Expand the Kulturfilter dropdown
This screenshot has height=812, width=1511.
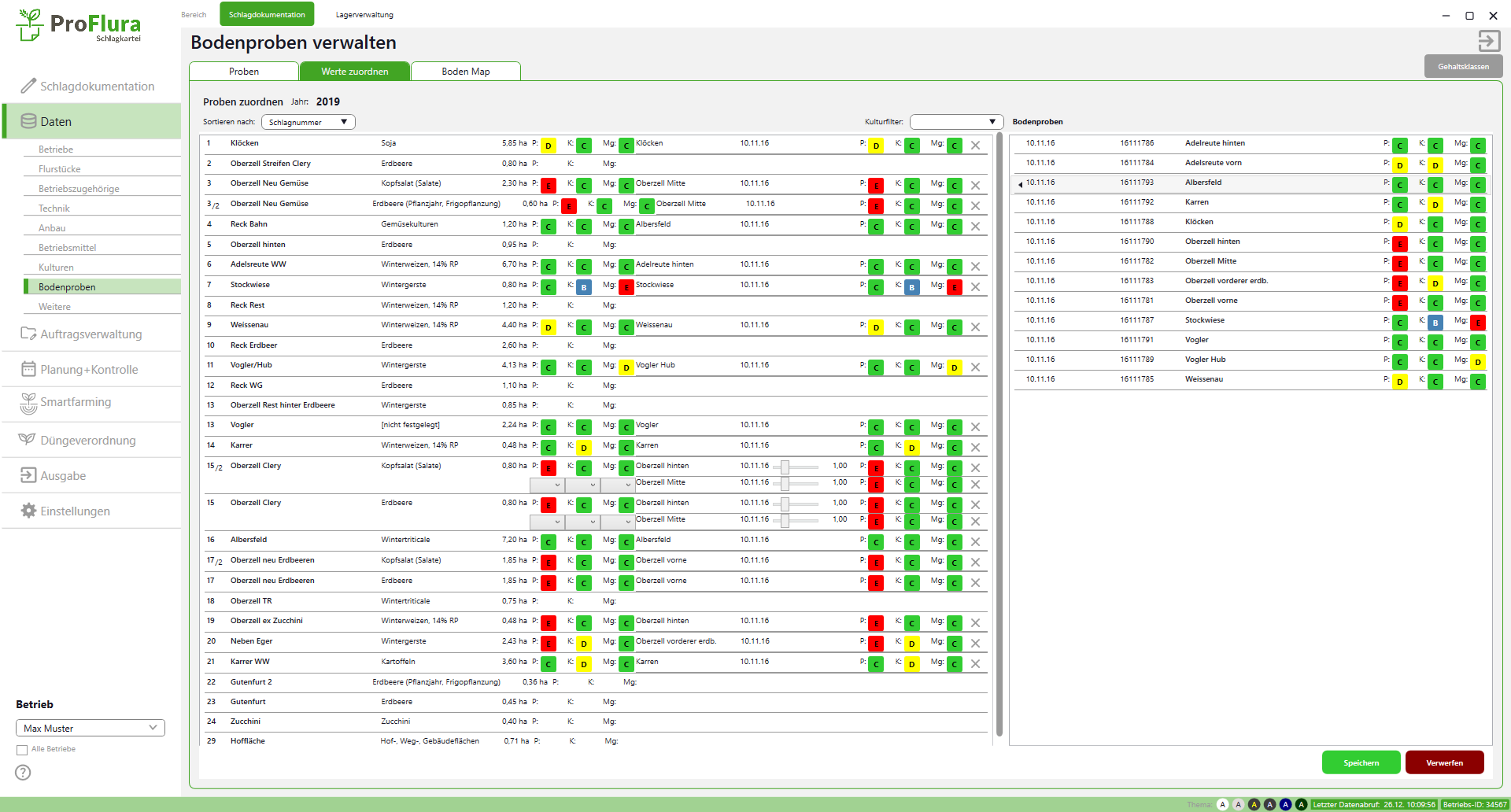[956, 122]
